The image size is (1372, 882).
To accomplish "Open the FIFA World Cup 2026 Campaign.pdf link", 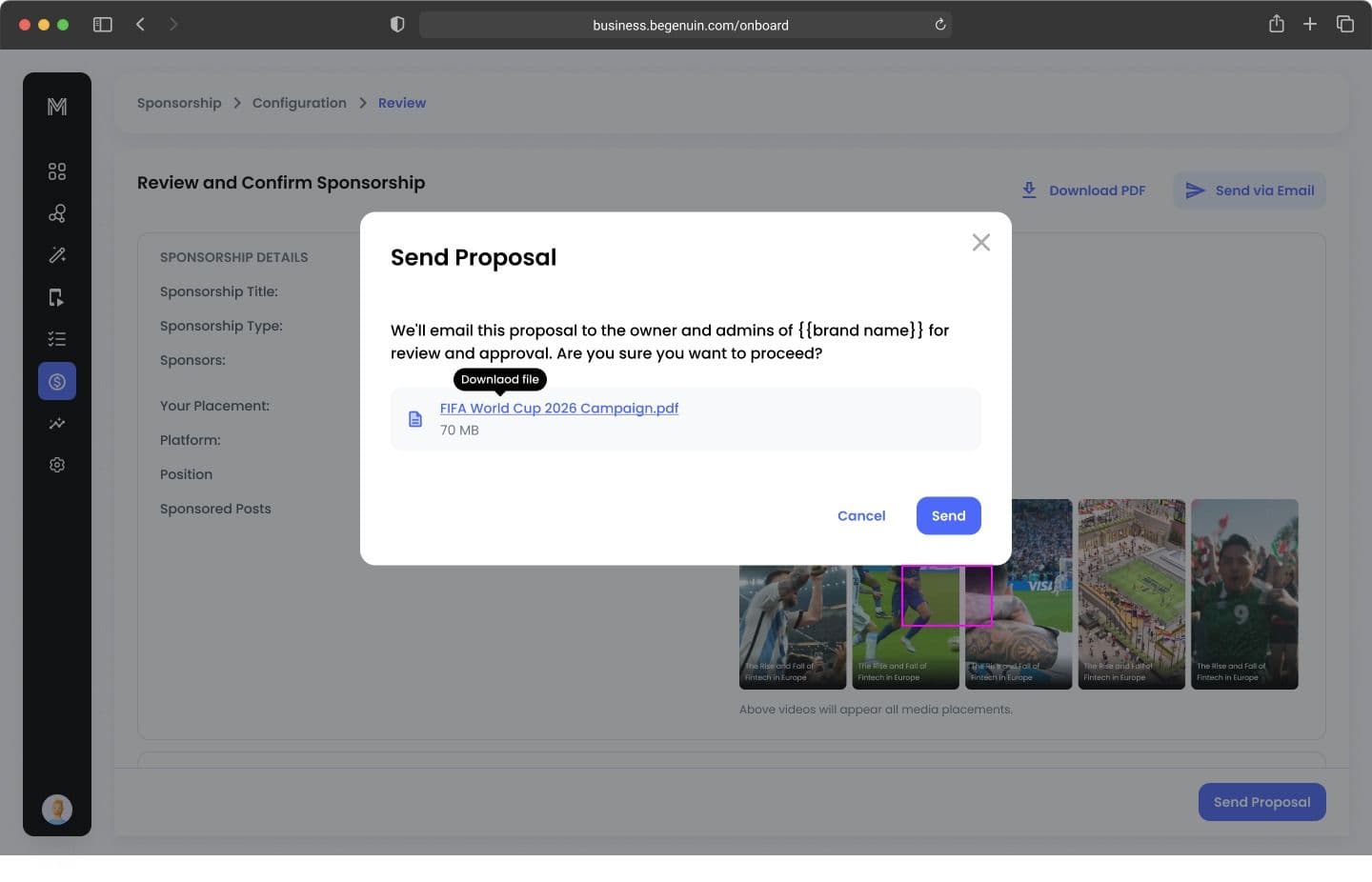I will click(559, 408).
